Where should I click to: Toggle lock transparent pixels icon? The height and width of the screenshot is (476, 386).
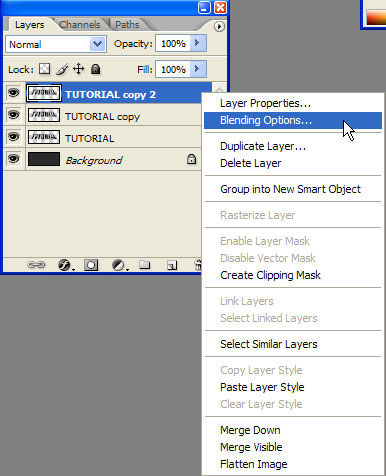[44, 69]
